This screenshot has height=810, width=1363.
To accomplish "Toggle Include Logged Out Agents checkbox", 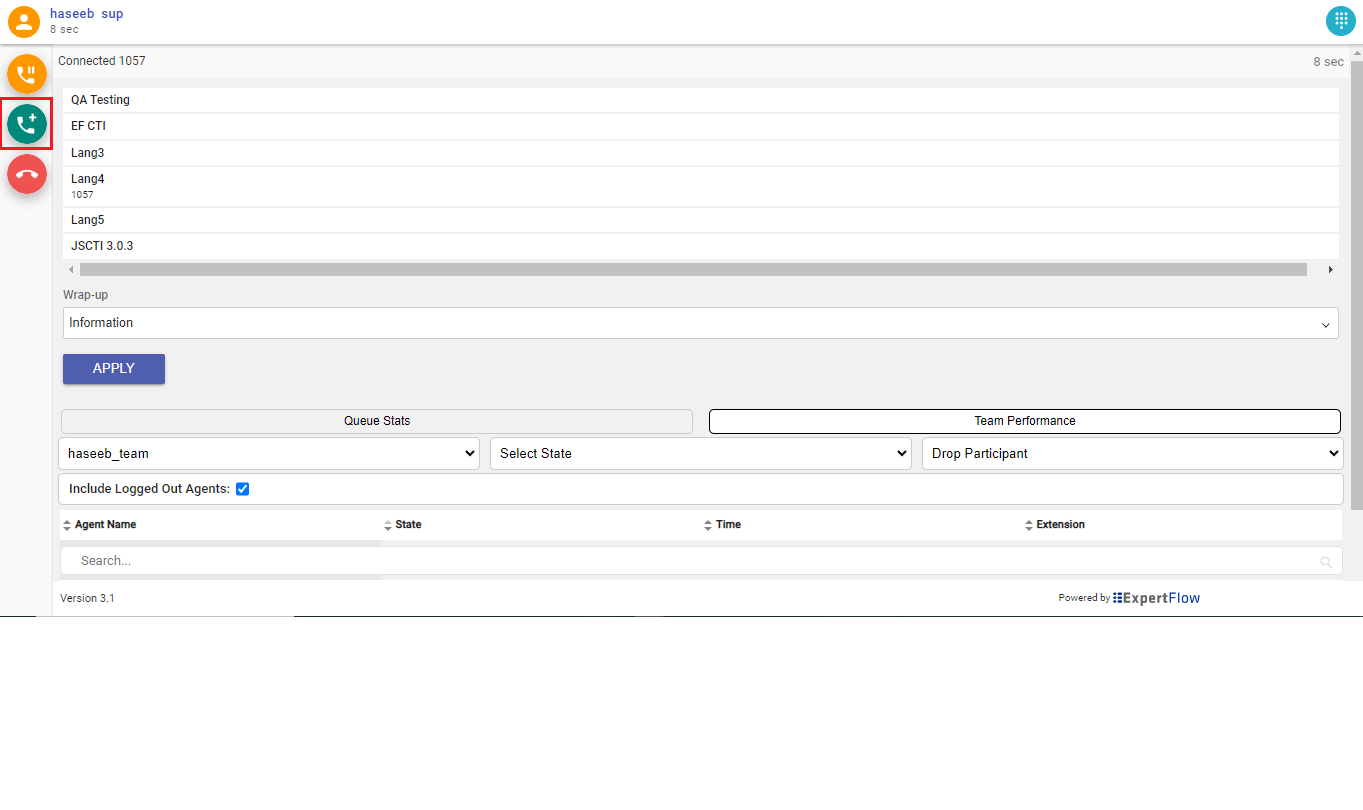I will tap(242, 489).
